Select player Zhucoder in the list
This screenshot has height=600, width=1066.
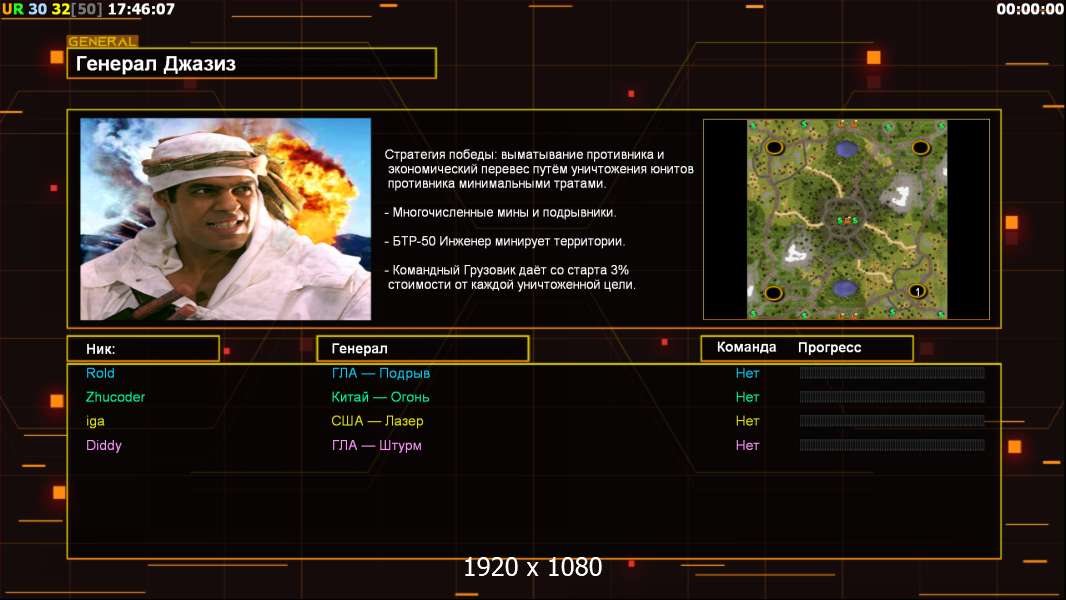click(115, 397)
